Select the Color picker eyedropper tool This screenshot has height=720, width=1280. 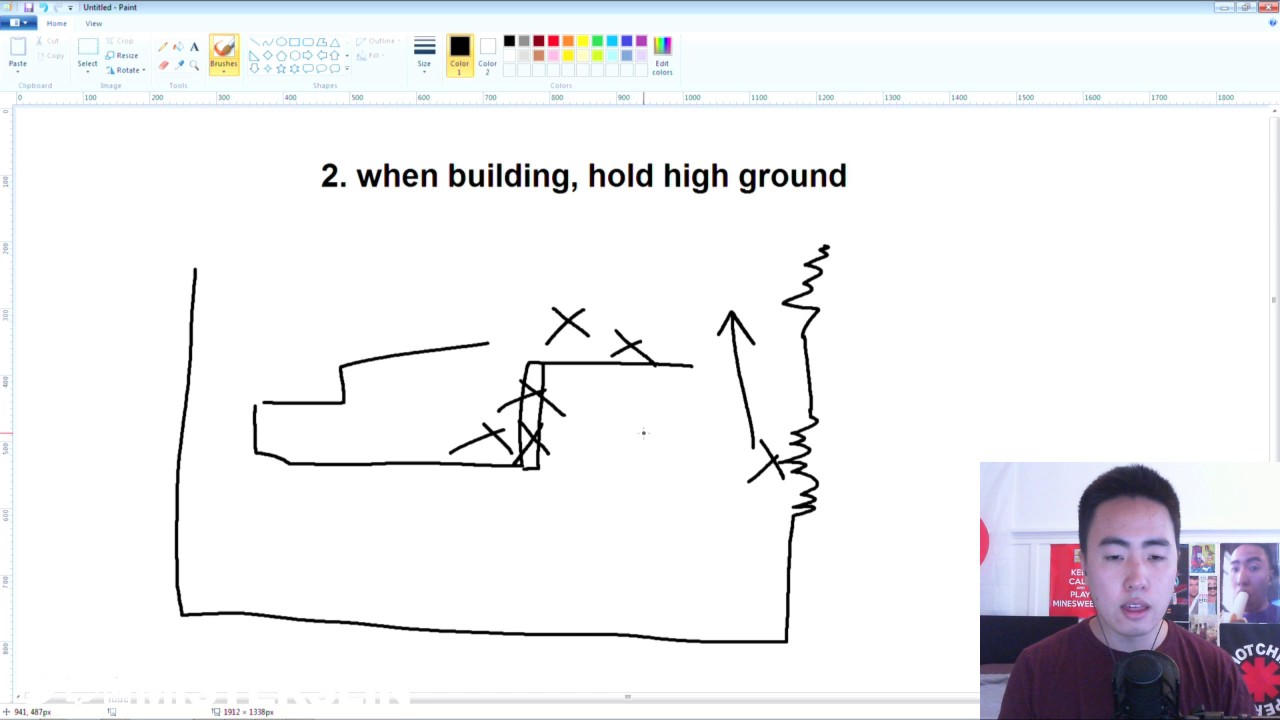178,65
